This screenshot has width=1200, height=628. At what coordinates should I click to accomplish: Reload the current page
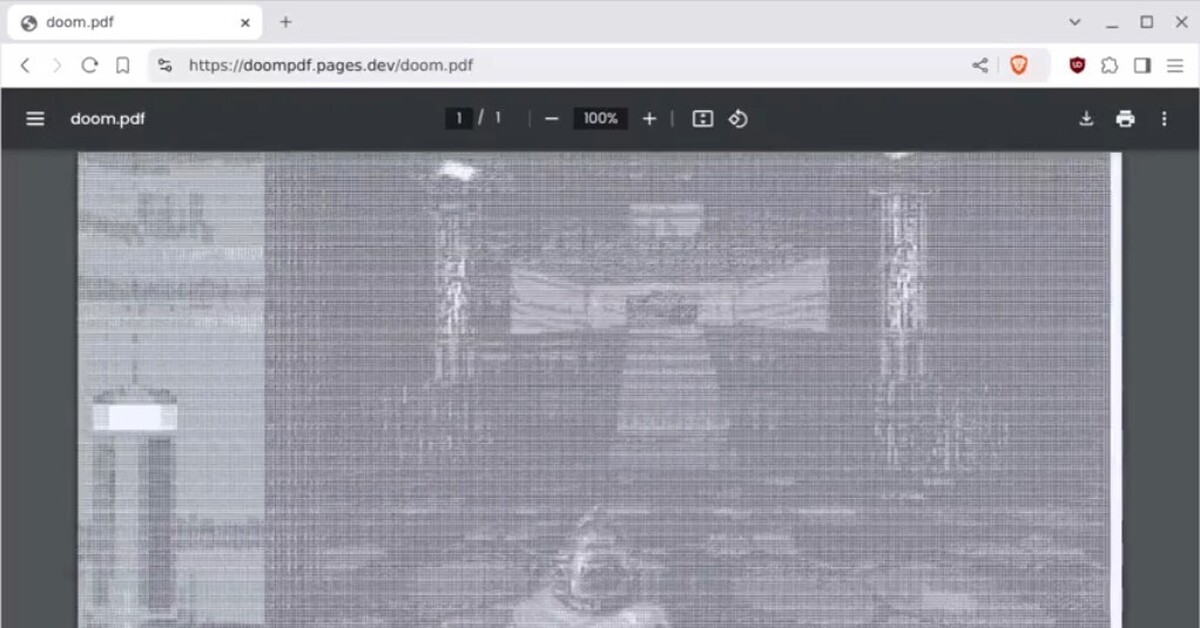point(89,65)
